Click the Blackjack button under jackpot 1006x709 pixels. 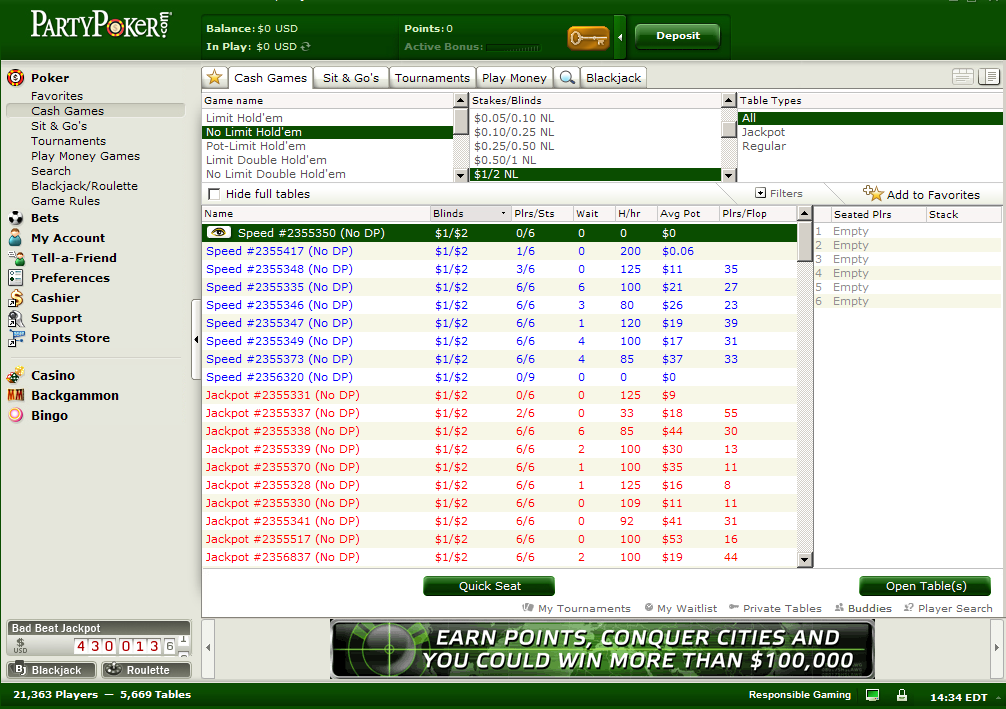(x=51, y=670)
